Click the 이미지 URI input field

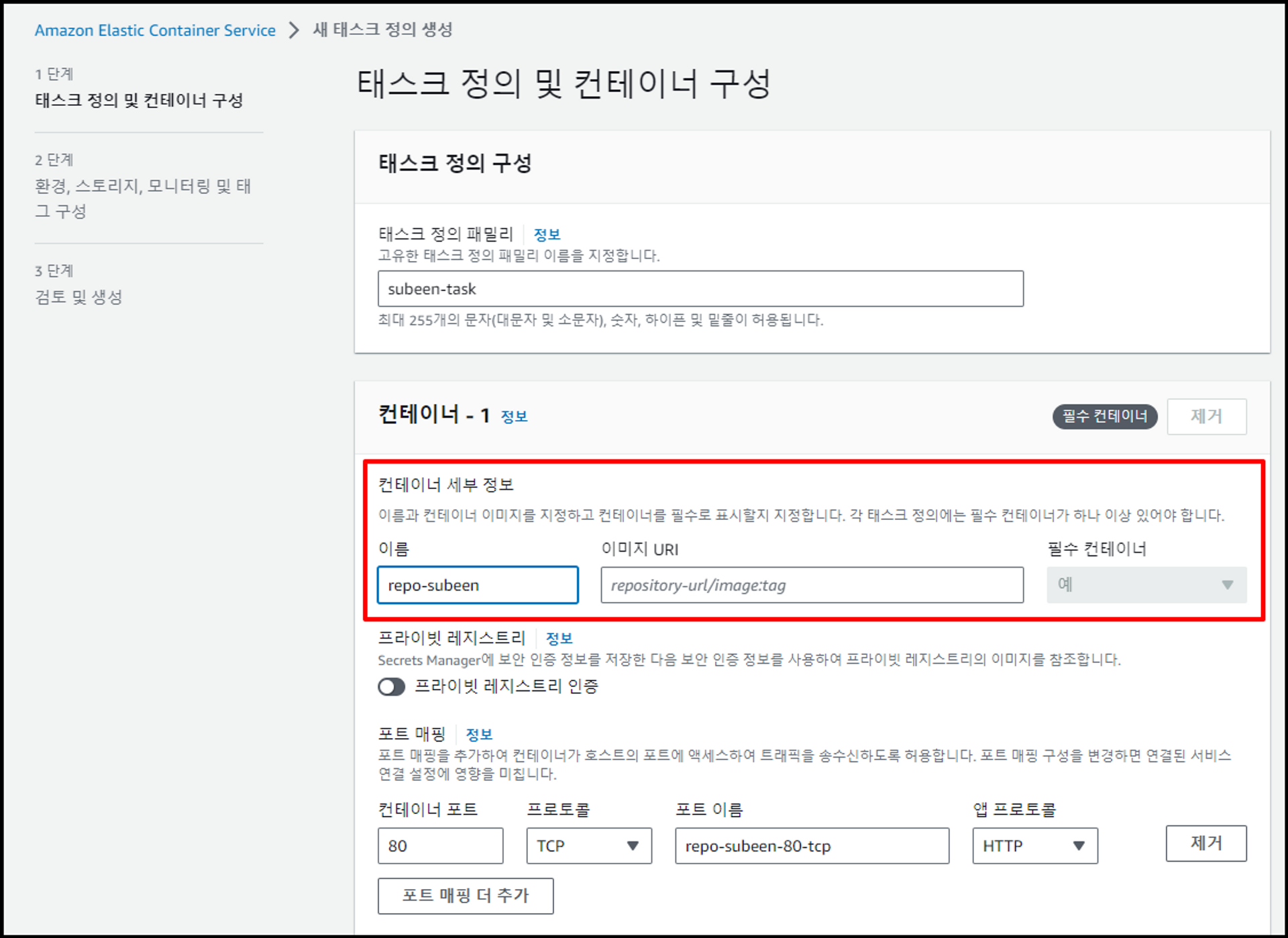pyautogui.click(x=811, y=584)
